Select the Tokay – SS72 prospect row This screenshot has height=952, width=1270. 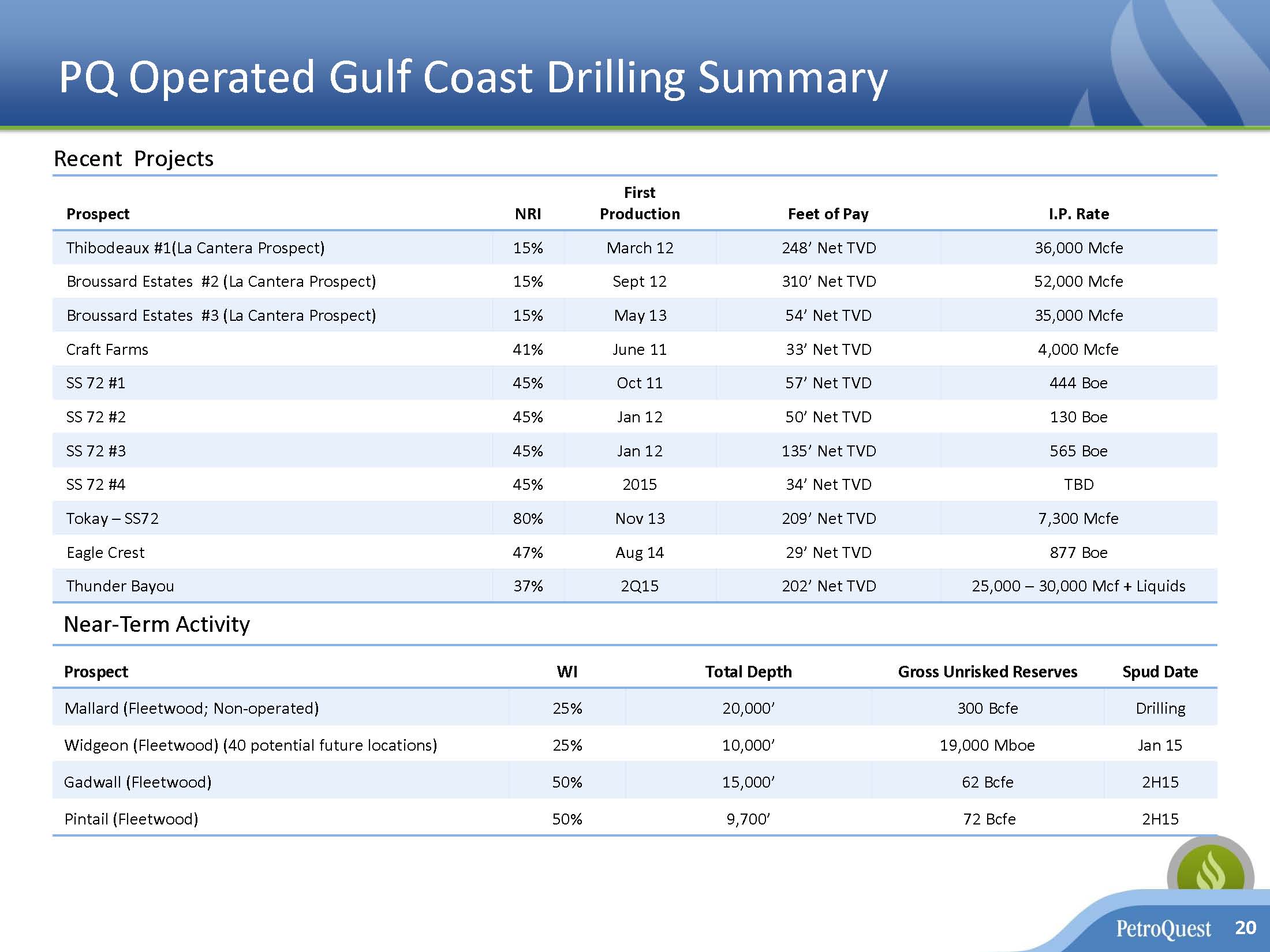point(113,519)
